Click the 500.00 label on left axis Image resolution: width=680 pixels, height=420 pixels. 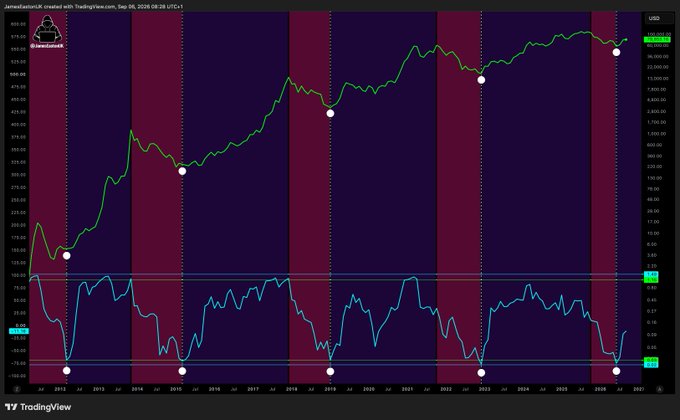pos(19,74)
